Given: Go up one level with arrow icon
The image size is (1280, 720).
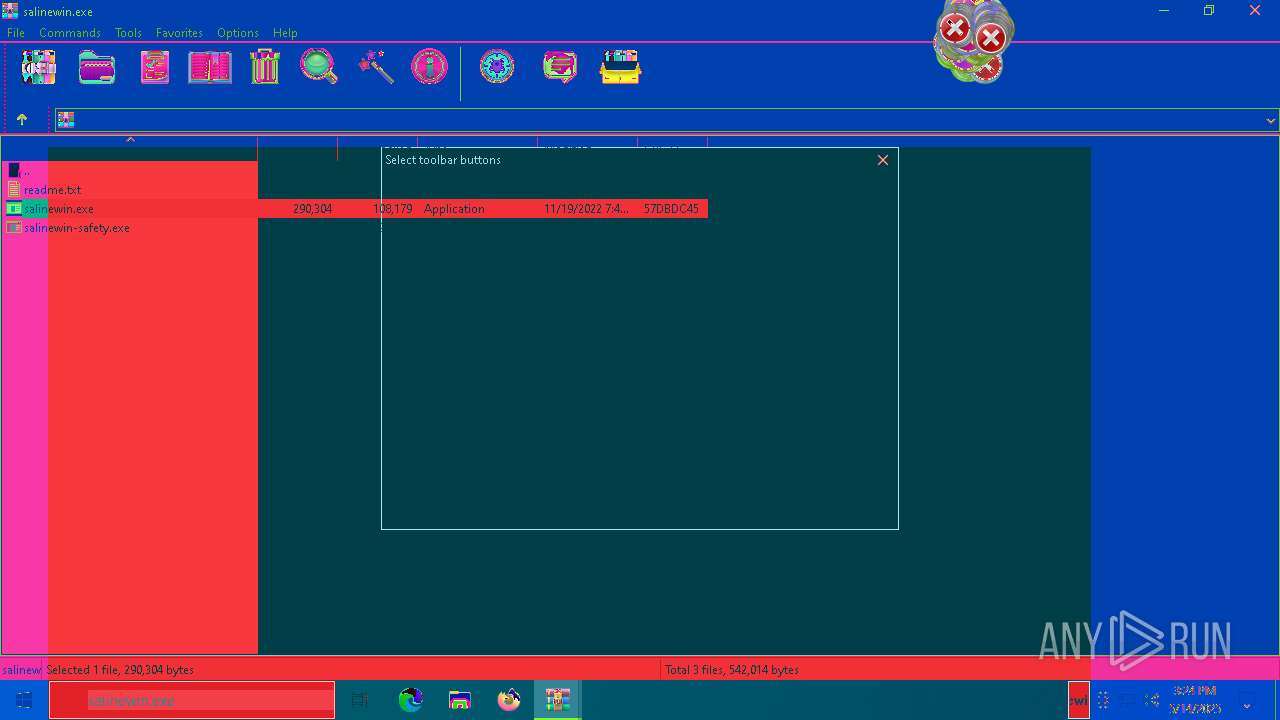Looking at the screenshot, I should pos(21,120).
